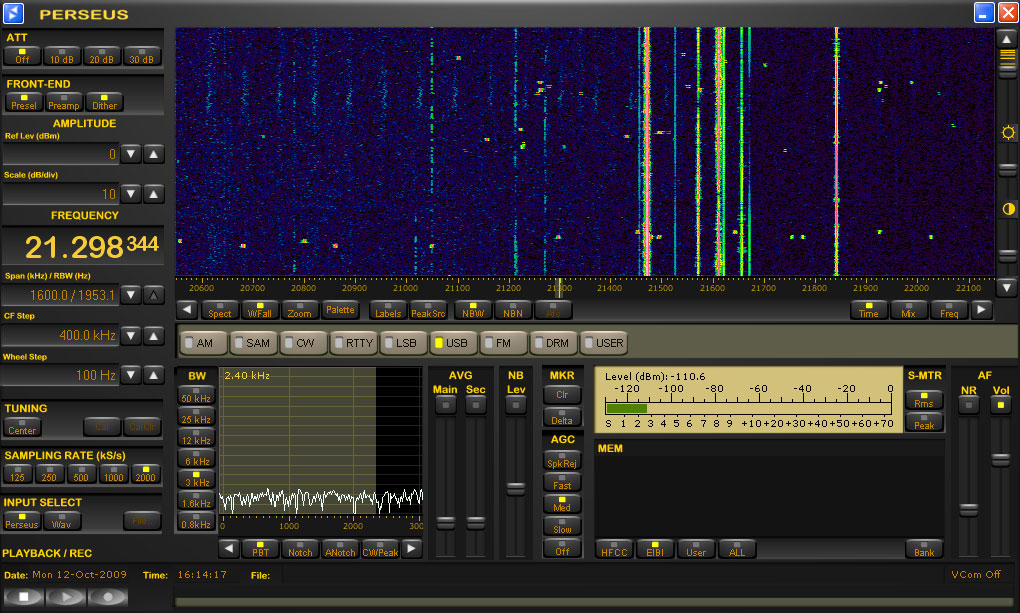Click the waterfall scroll up arrow
Image resolution: width=1020 pixels, height=613 pixels.
click(x=1006, y=39)
